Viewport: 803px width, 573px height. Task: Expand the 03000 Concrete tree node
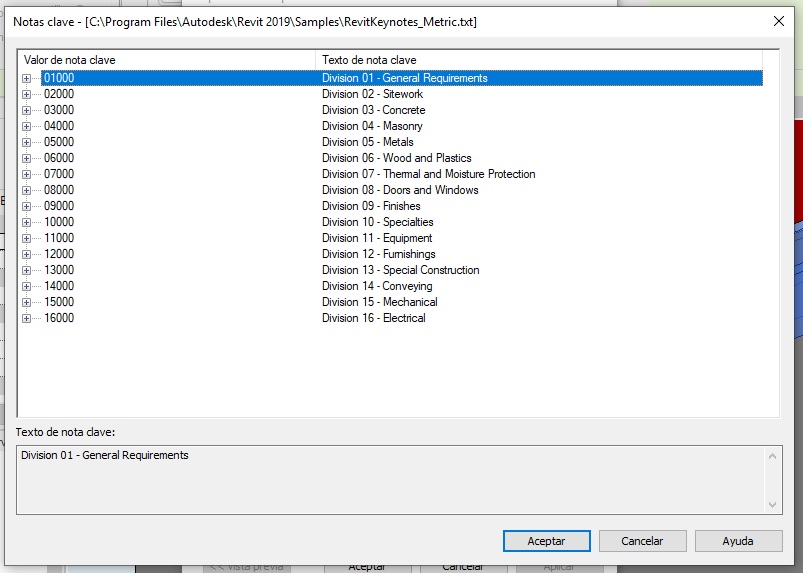(x=27, y=110)
